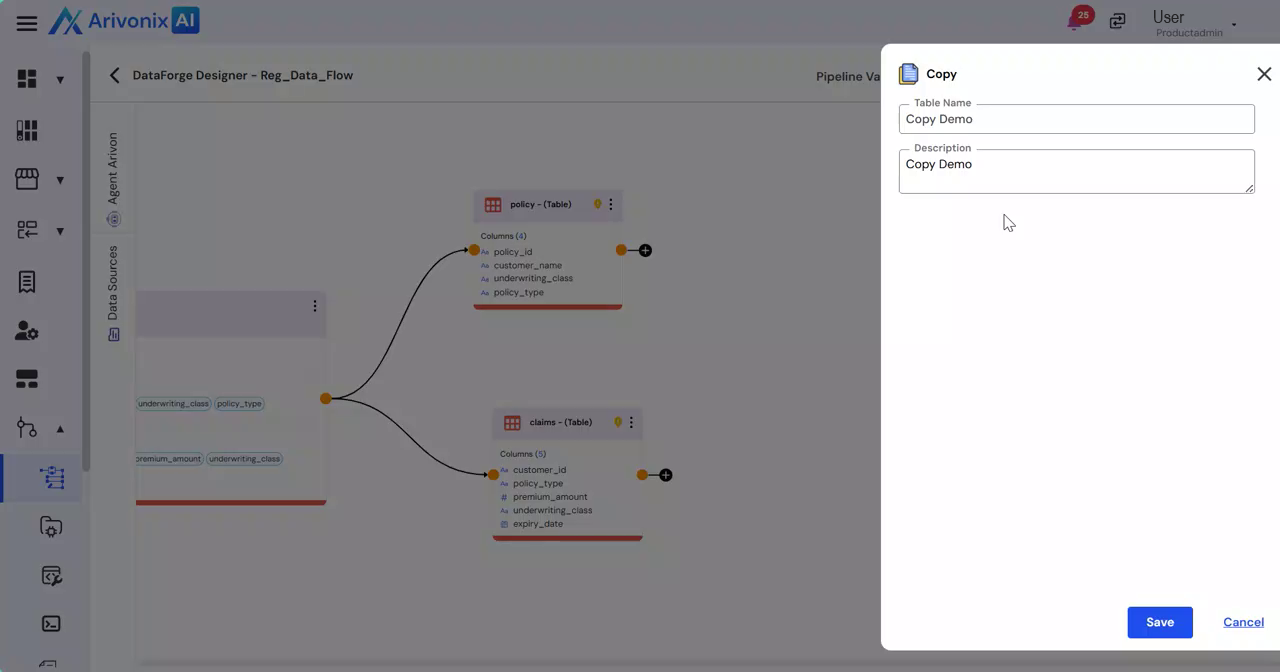Click the Cancel link
Viewport: 1280px width, 672px height.
(1243, 622)
